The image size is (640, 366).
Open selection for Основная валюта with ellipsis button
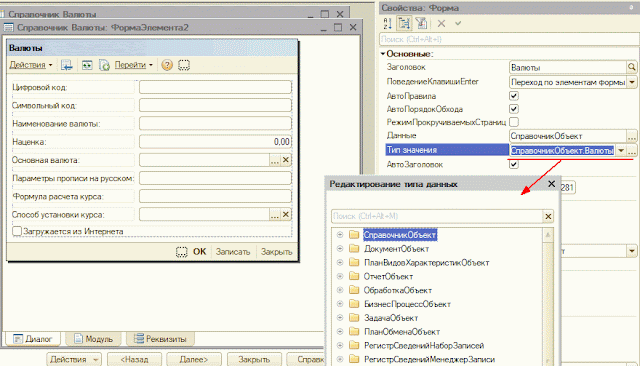pyautogui.click(x=275, y=160)
